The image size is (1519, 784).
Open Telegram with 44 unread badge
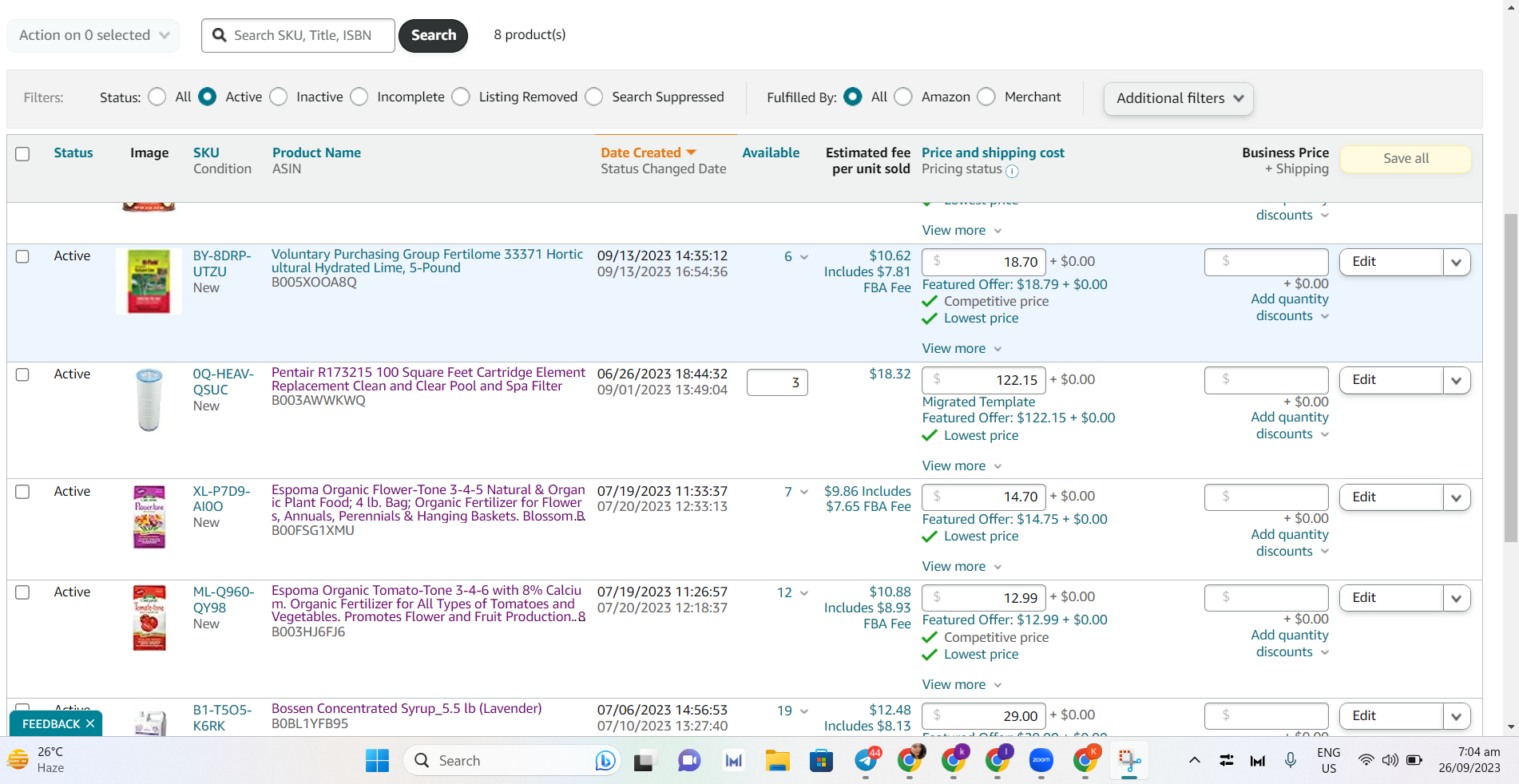[867, 760]
